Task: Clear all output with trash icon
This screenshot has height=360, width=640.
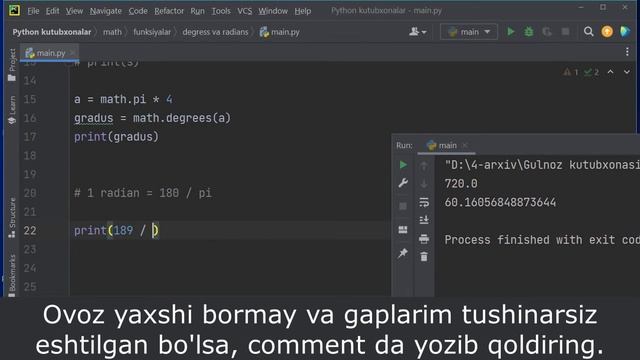Action: tap(424, 257)
